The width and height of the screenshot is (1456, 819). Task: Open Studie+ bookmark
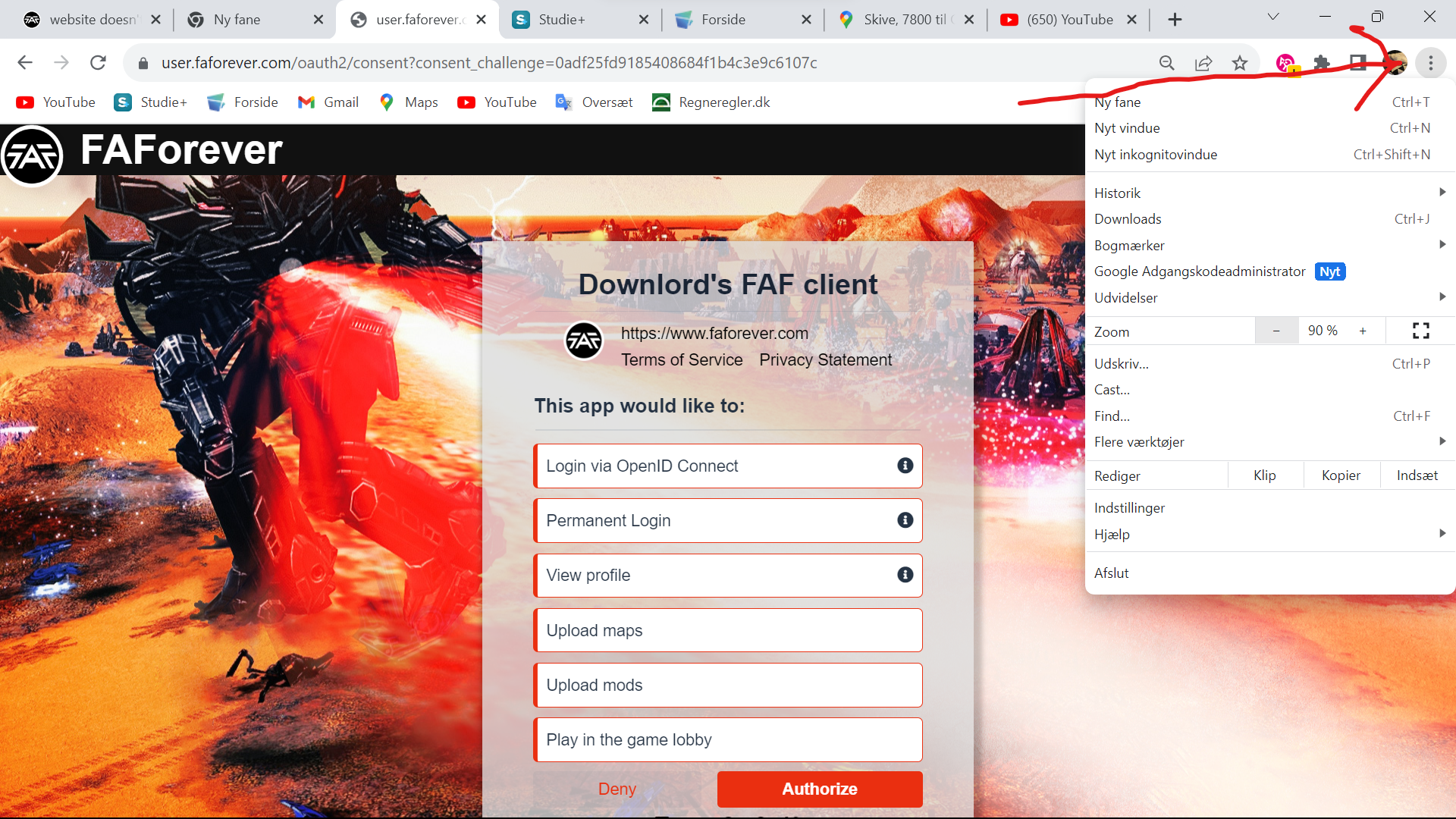pyautogui.click(x=150, y=102)
